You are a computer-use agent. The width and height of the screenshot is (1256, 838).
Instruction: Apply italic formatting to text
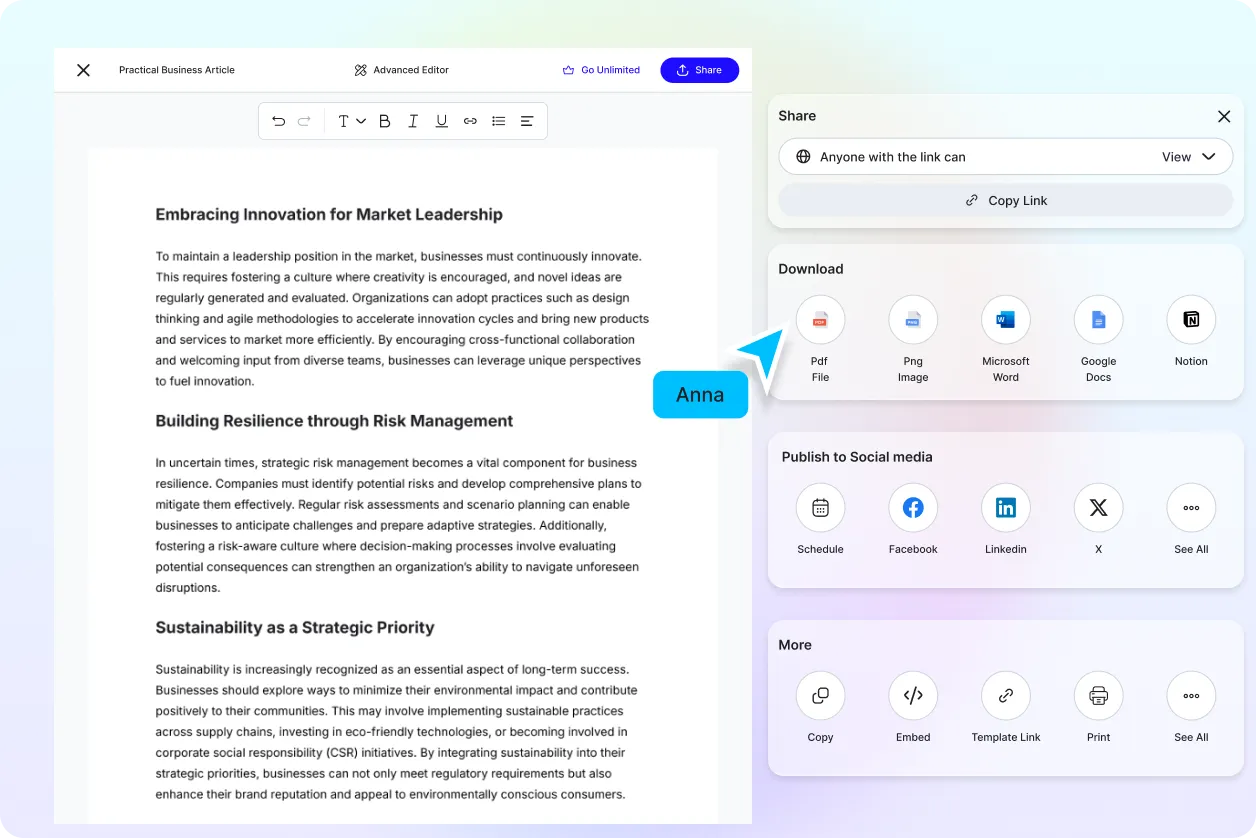(413, 120)
